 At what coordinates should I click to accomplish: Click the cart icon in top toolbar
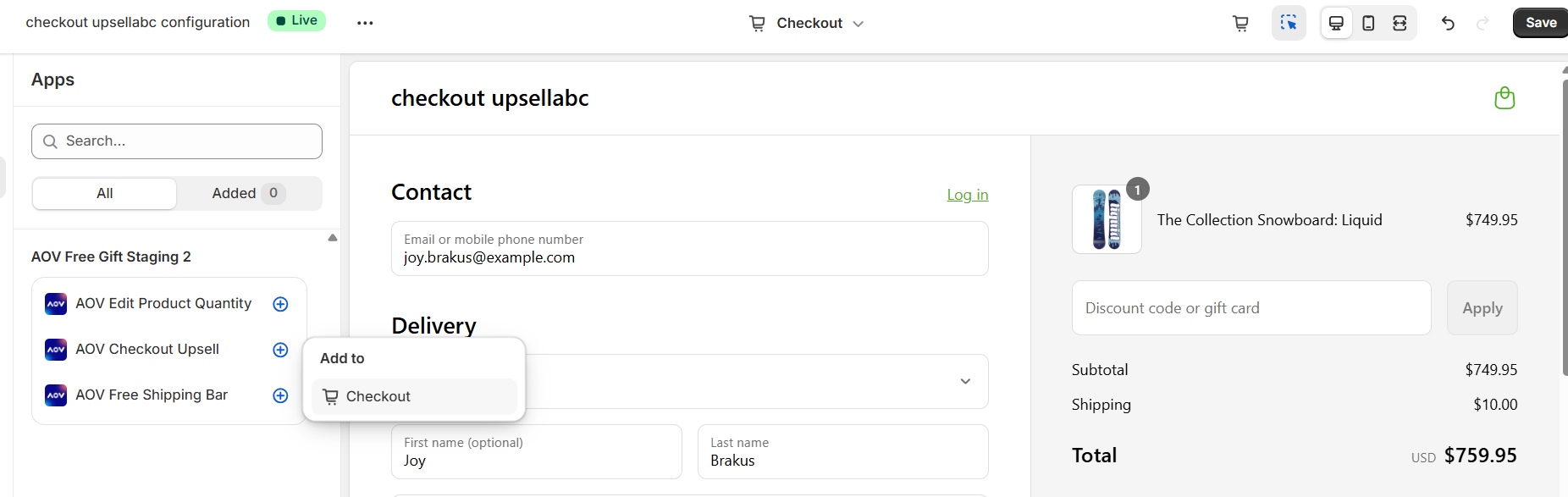1240,23
